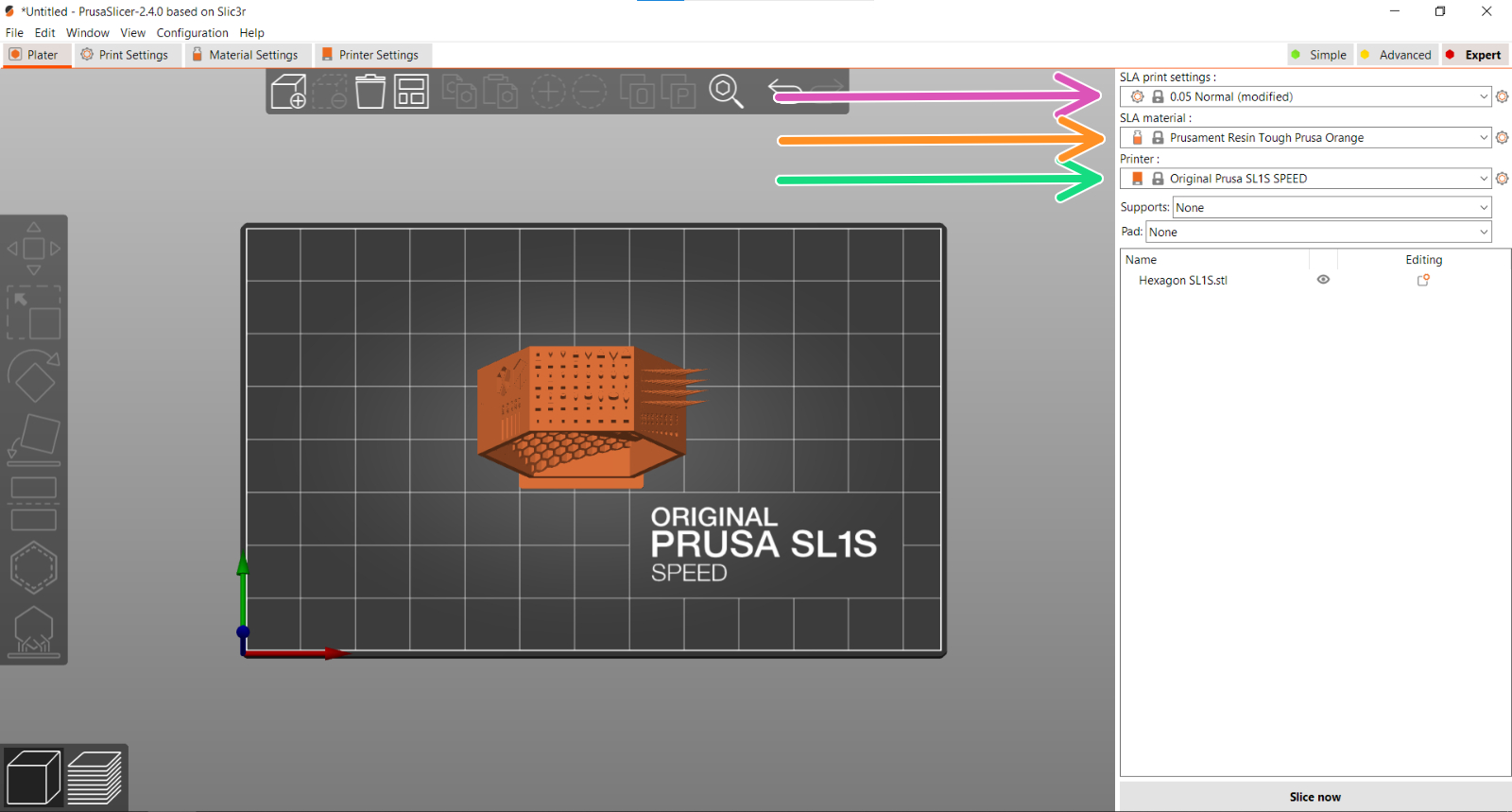Click the Slice now button

(1314, 797)
